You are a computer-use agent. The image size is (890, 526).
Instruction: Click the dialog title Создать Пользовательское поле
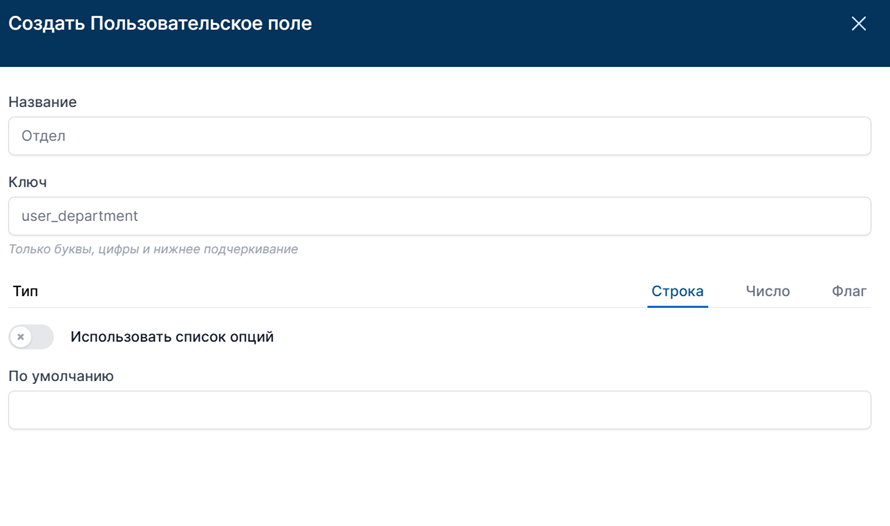coord(160,24)
